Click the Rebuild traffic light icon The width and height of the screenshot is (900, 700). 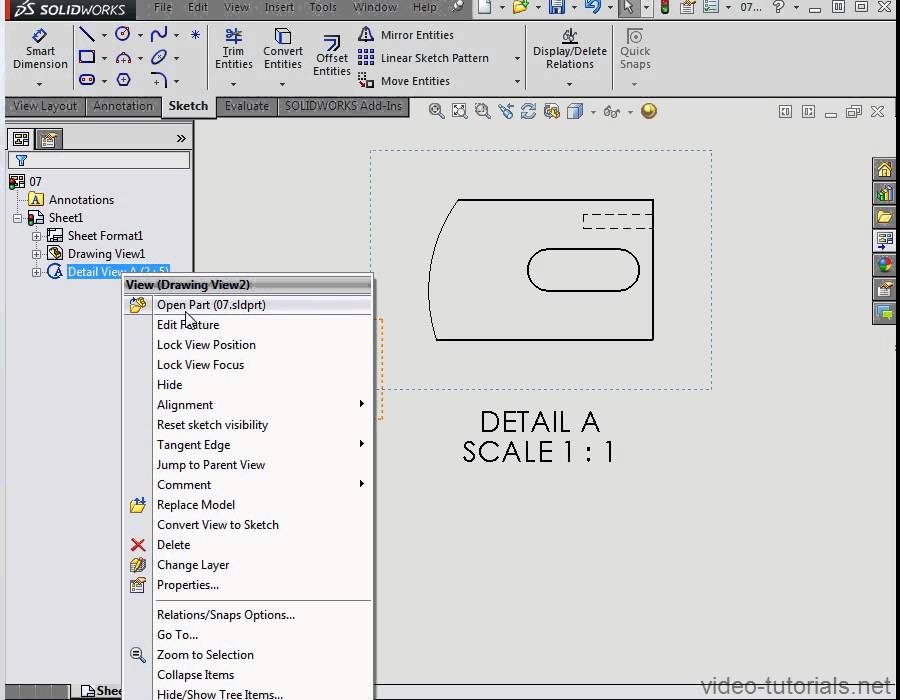pyautogui.click(x=665, y=7)
